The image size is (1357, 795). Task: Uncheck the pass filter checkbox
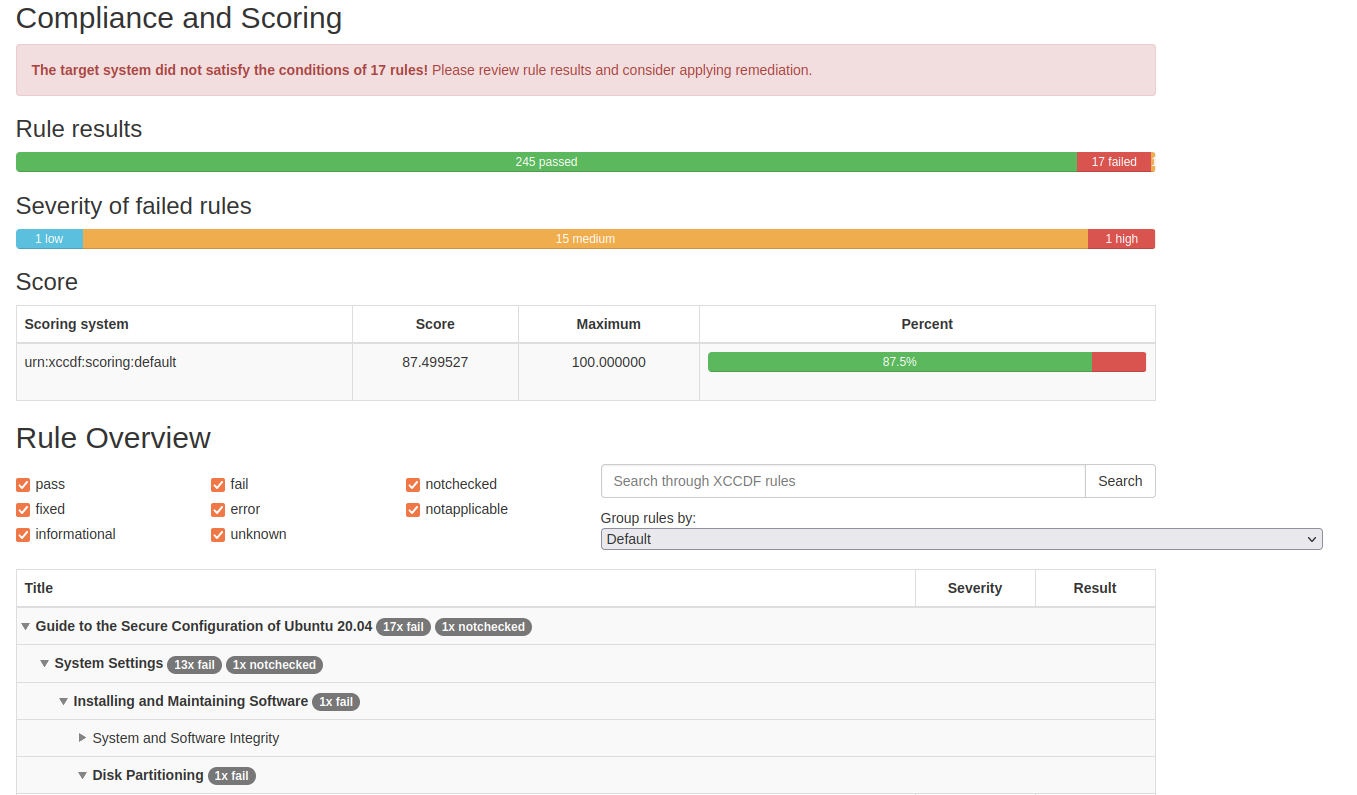(x=23, y=485)
